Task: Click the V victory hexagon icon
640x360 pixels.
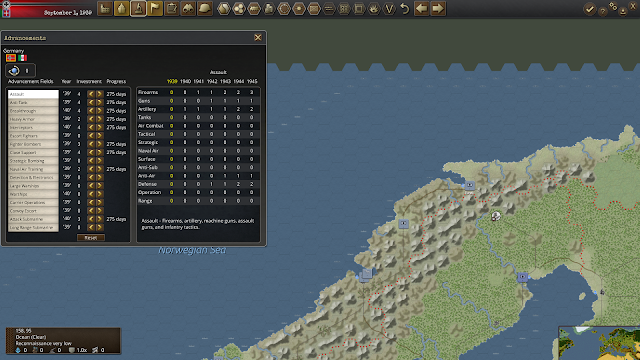Action: 389,9
